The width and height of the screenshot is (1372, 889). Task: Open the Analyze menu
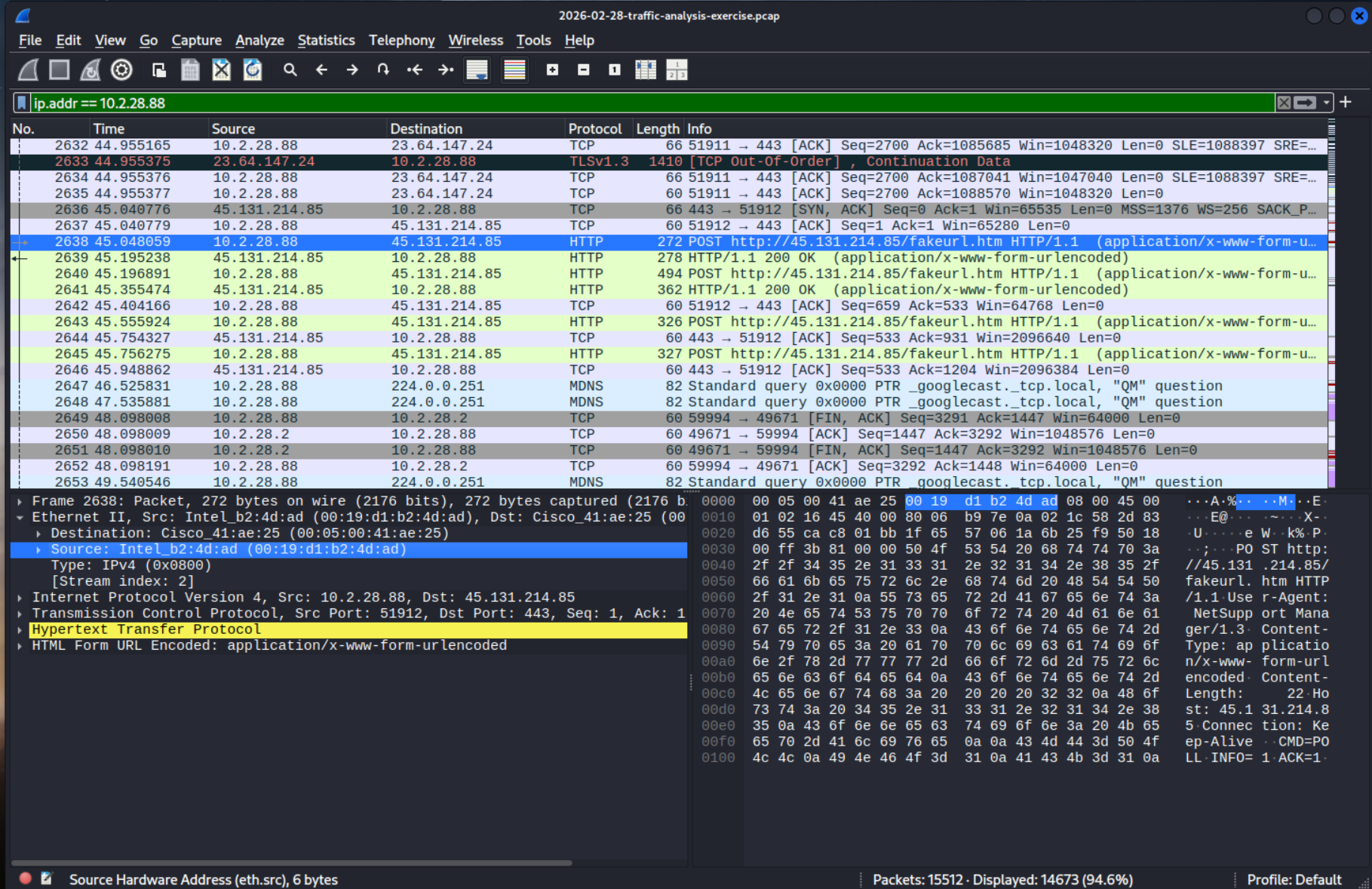259,40
